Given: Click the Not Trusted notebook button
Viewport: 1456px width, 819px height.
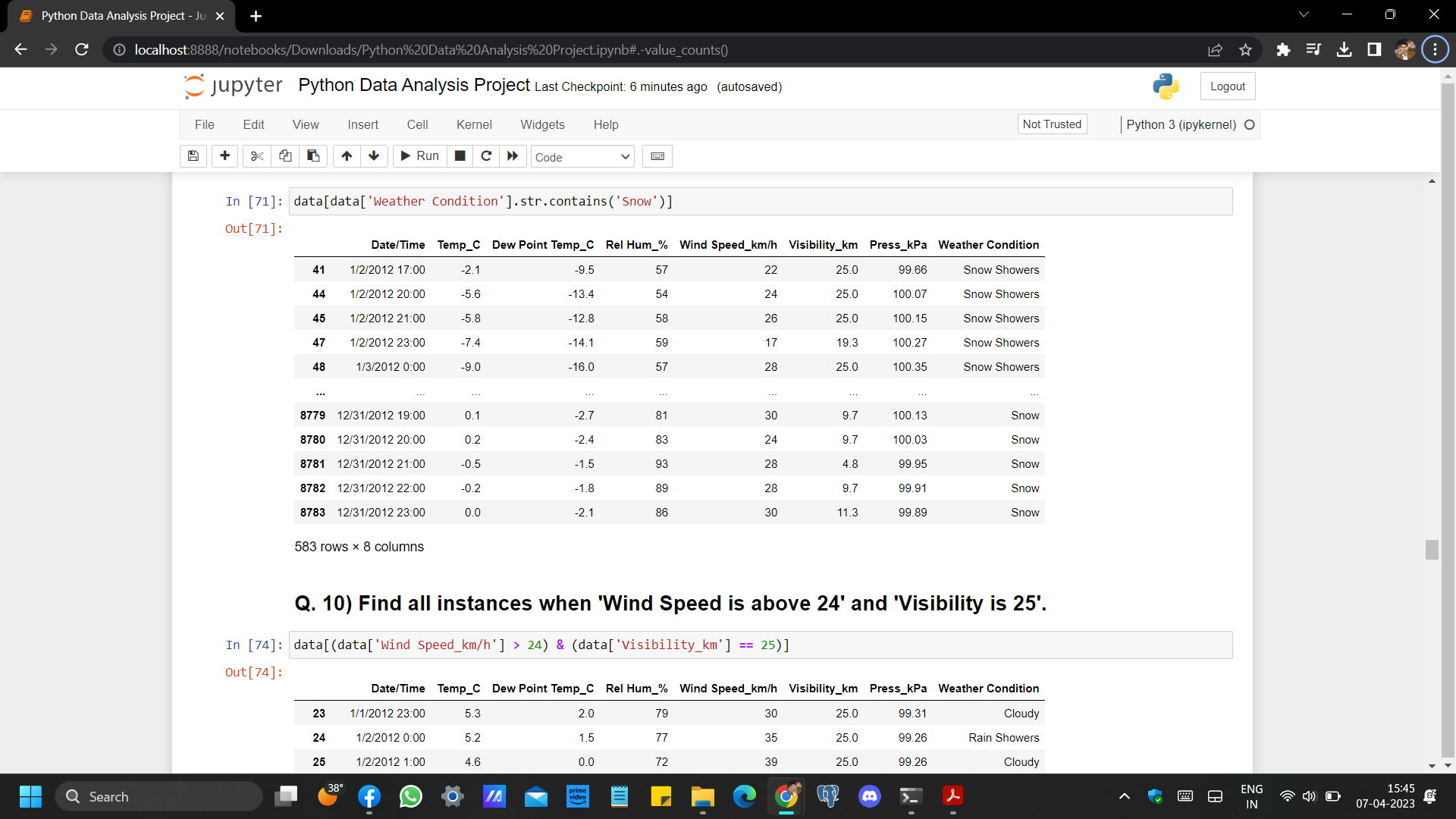Looking at the screenshot, I should tap(1052, 124).
